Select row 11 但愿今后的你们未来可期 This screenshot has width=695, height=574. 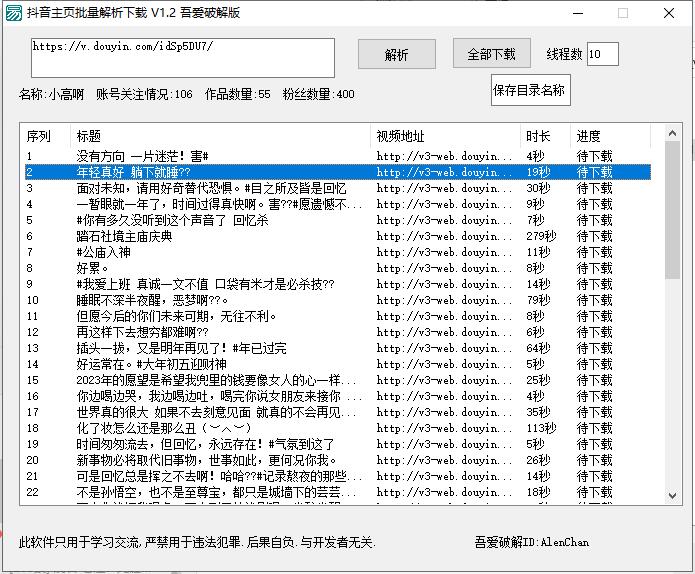point(338,316)
